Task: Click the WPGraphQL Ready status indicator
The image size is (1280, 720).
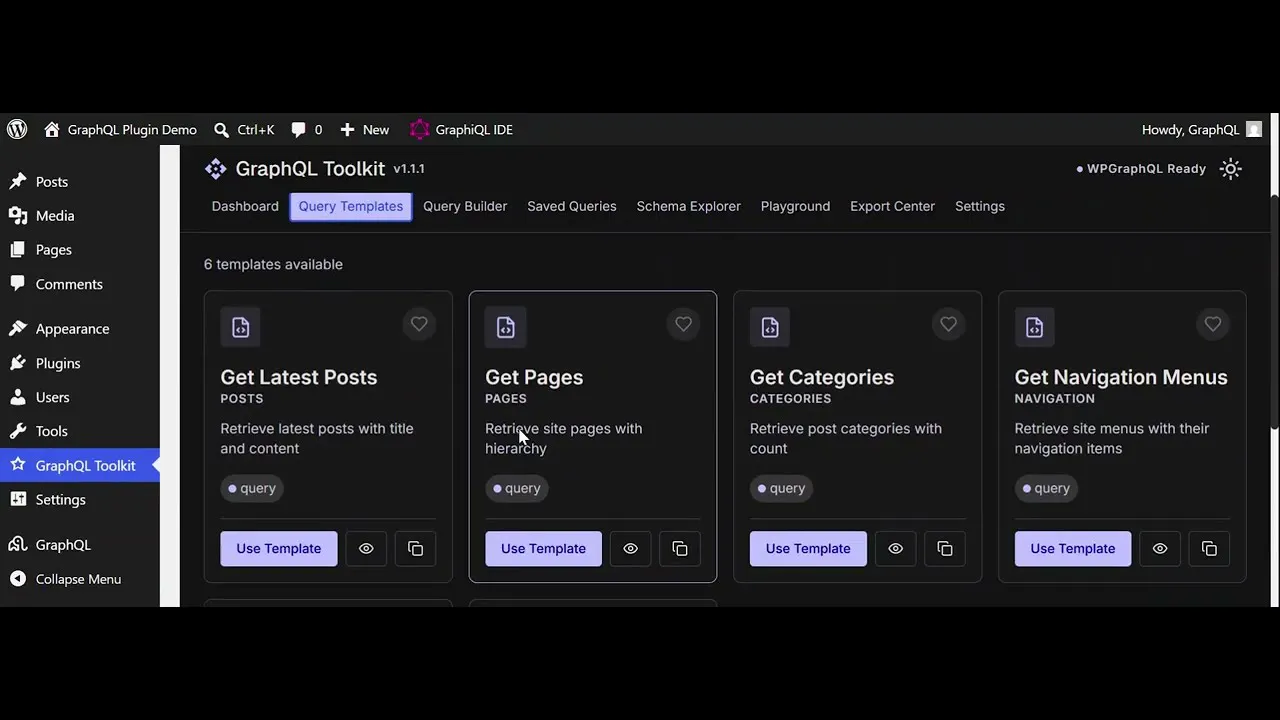Action: pyautogui.click(x=1141, y=169)
